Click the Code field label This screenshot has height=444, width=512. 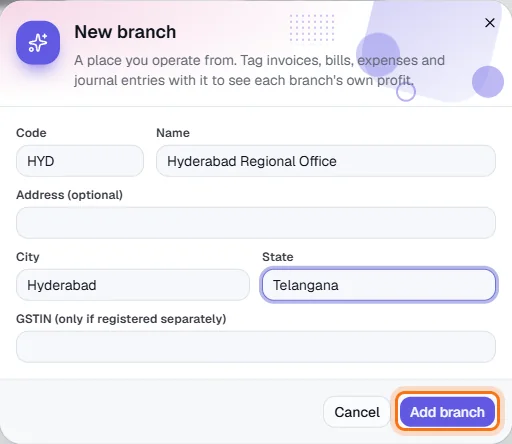point(31,133)
